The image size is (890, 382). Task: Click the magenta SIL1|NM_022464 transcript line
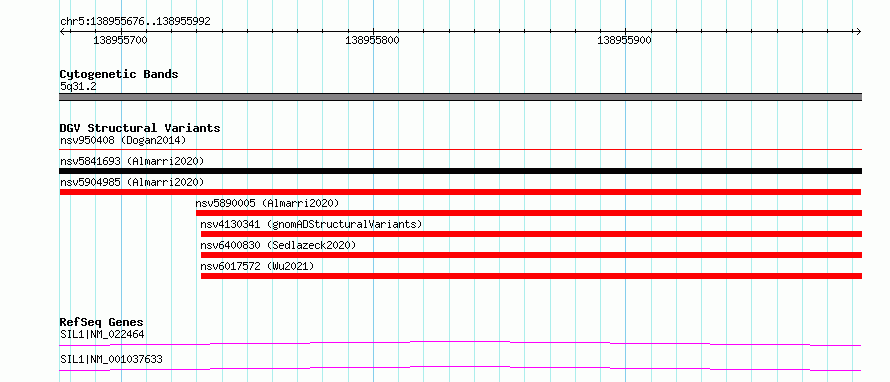(x=460, y=343)
